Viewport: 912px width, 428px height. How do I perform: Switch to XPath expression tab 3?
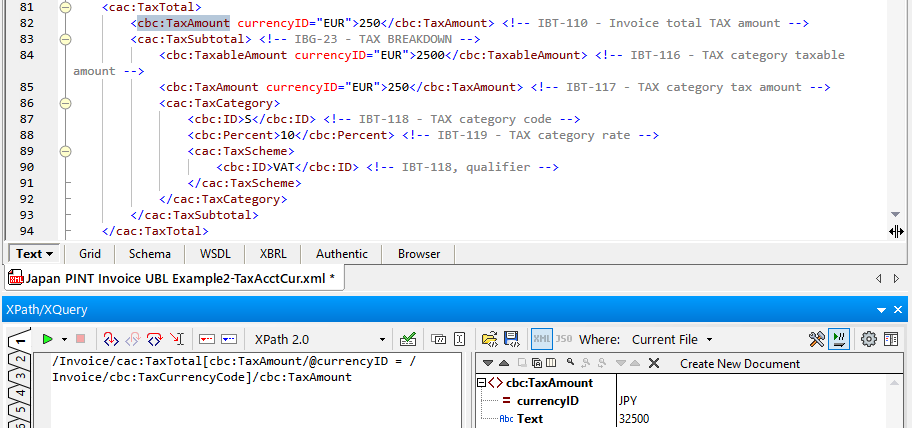(x=19, y=377)
